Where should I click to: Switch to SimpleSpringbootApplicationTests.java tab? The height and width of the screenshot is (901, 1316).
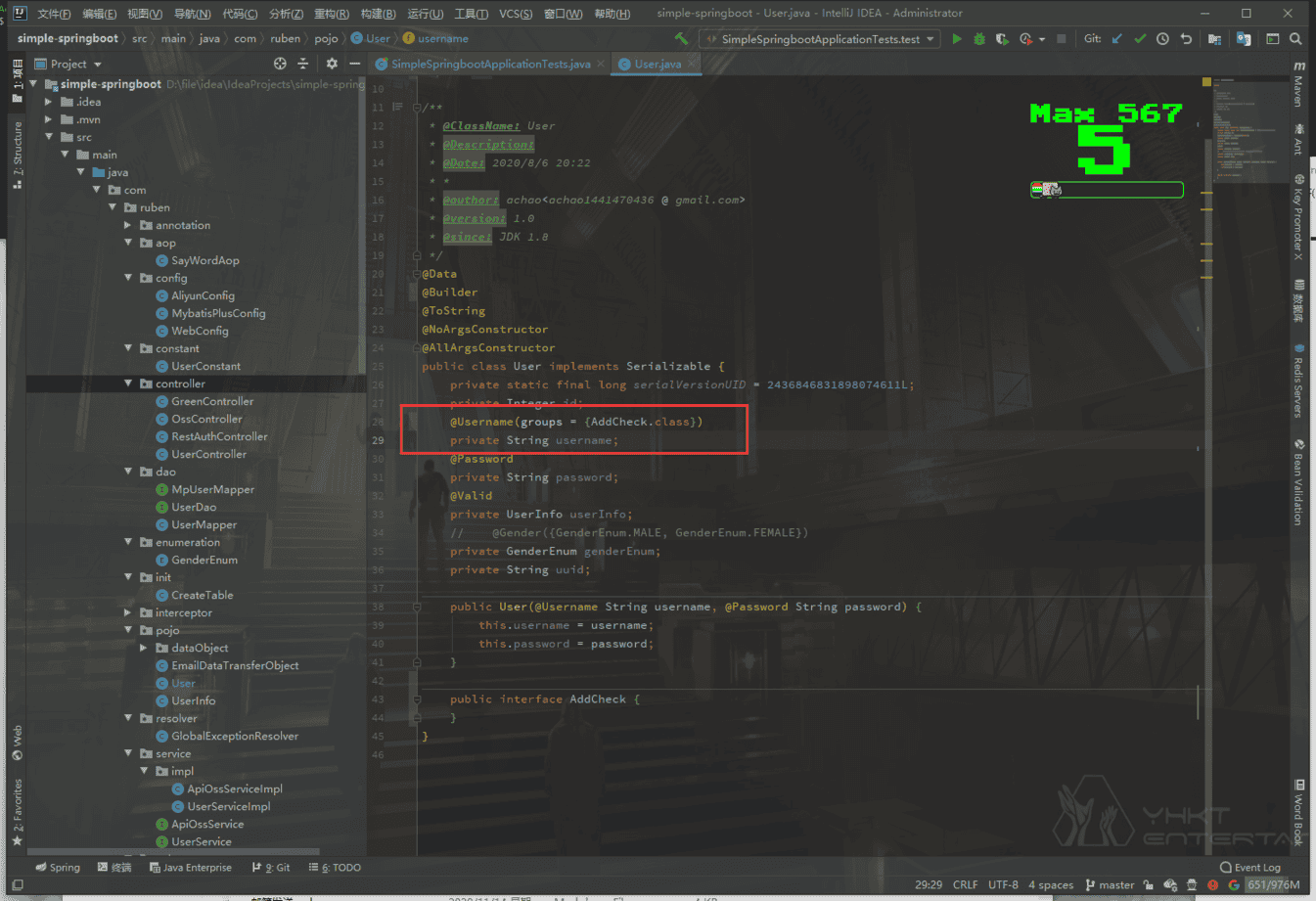[490, 64]
